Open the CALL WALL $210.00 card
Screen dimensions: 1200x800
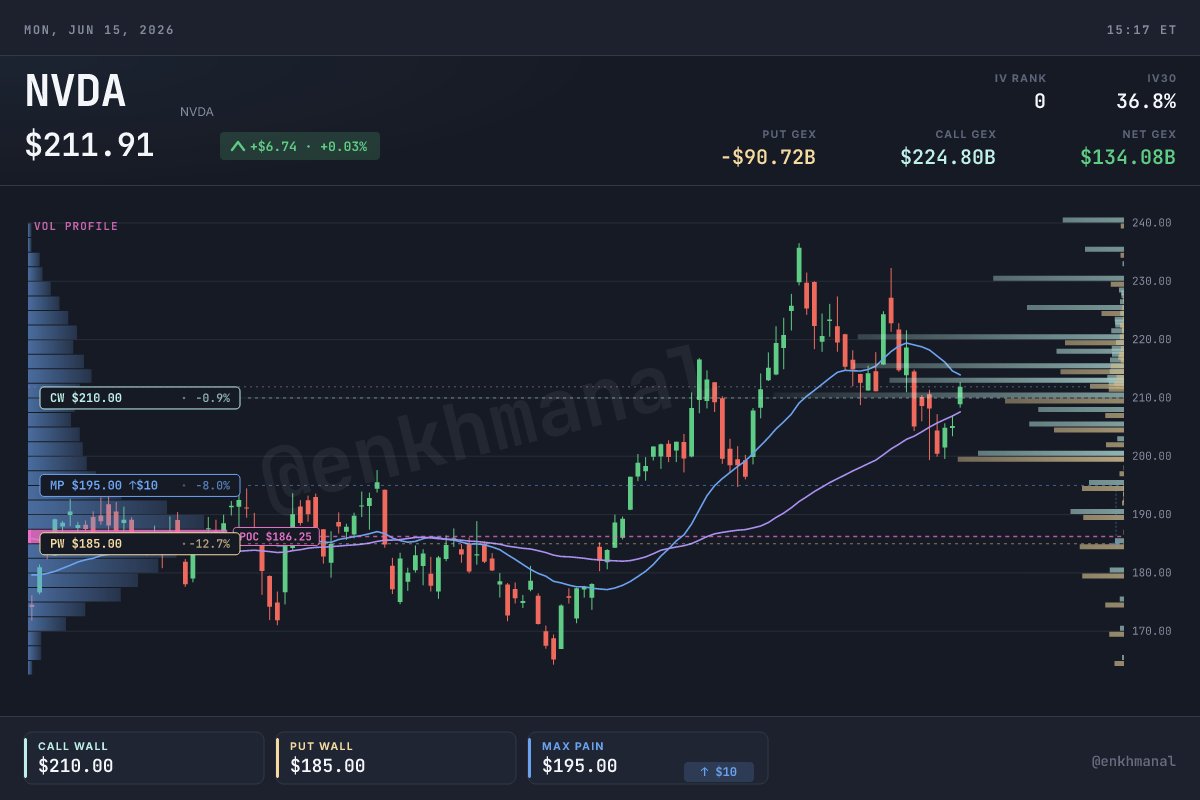pyautogui.click(x=144, y=758)
